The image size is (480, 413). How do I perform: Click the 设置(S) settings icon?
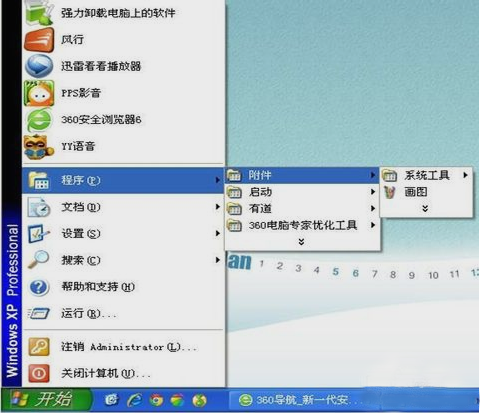(39, 234)
